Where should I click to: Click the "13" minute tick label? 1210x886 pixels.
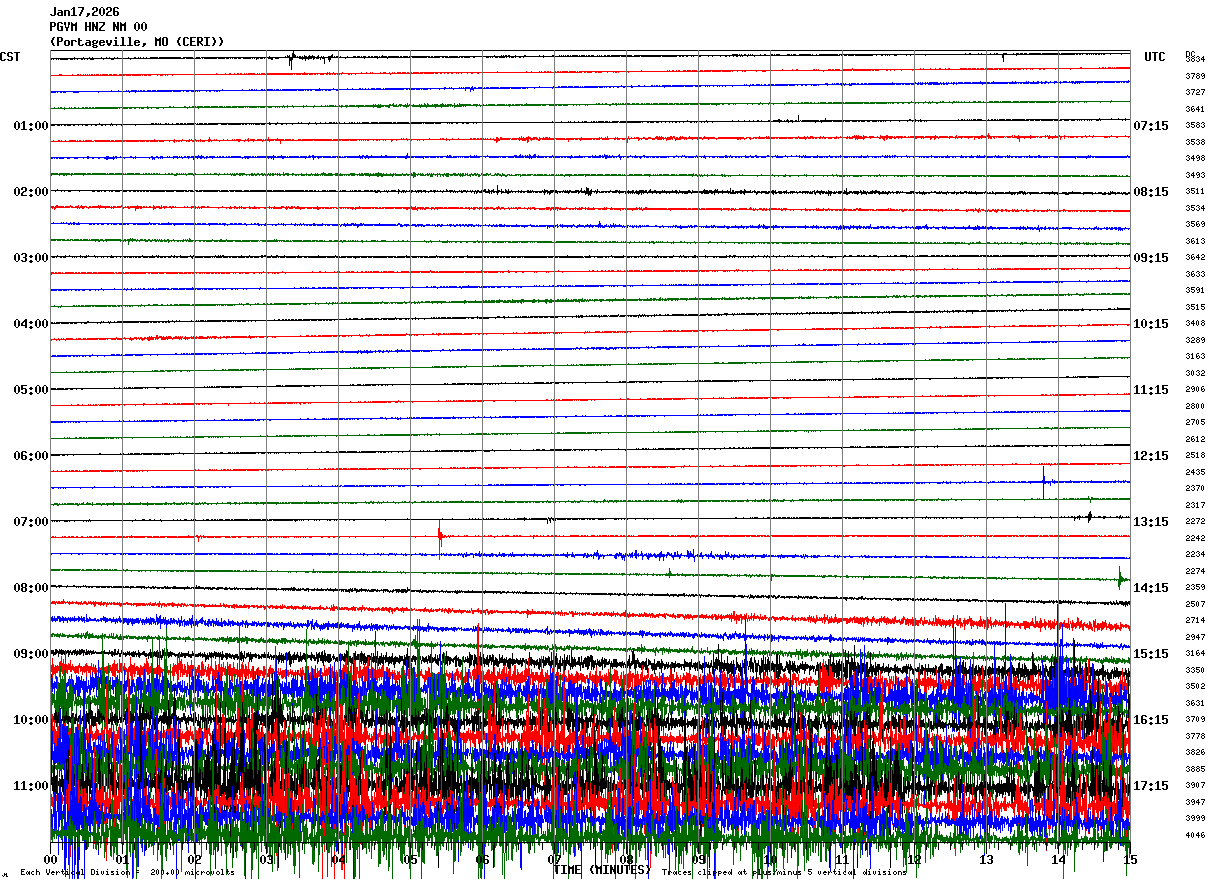tap(986, 860)
